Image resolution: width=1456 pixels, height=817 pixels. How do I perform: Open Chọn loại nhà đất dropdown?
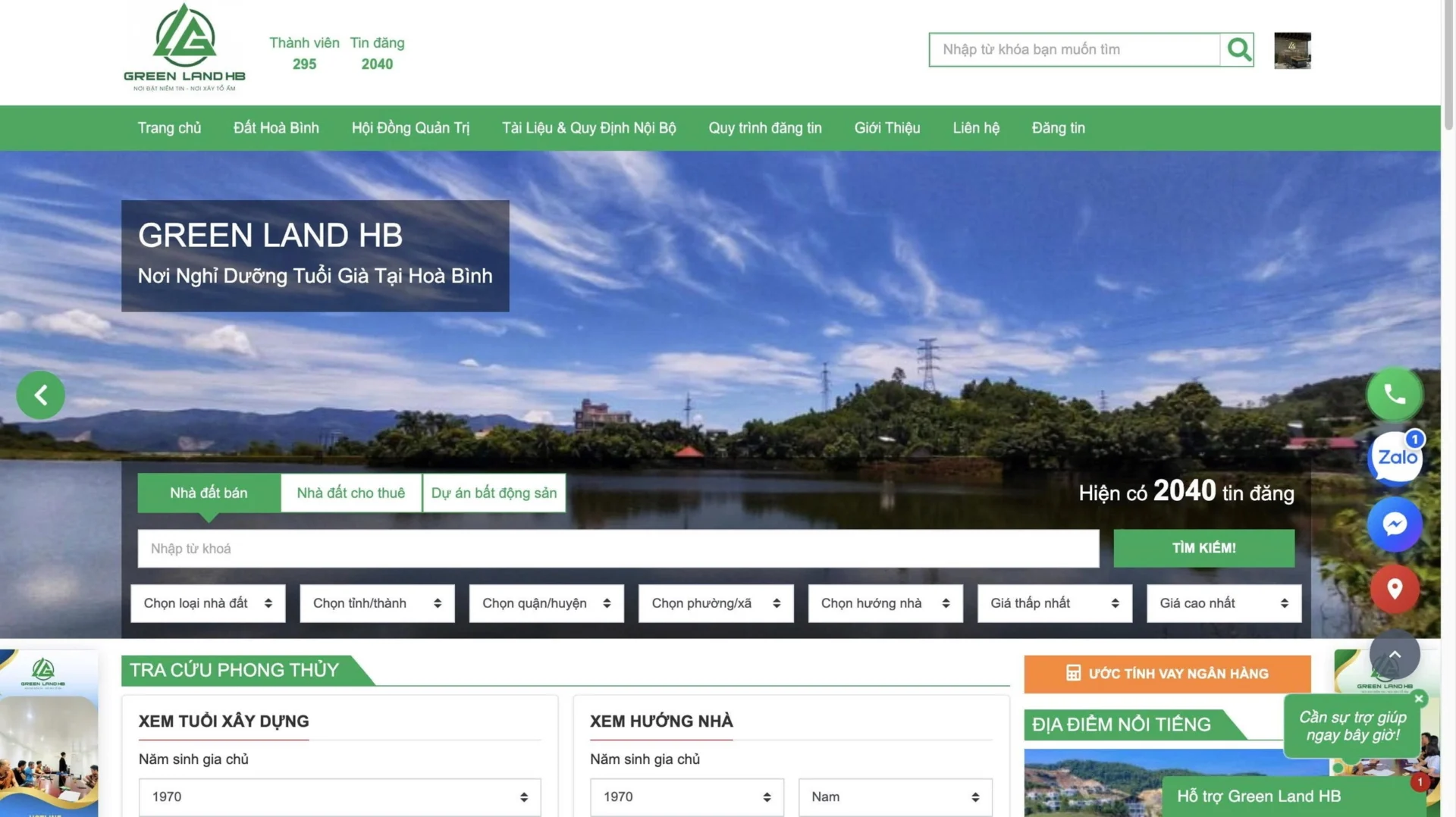point(208,603)
